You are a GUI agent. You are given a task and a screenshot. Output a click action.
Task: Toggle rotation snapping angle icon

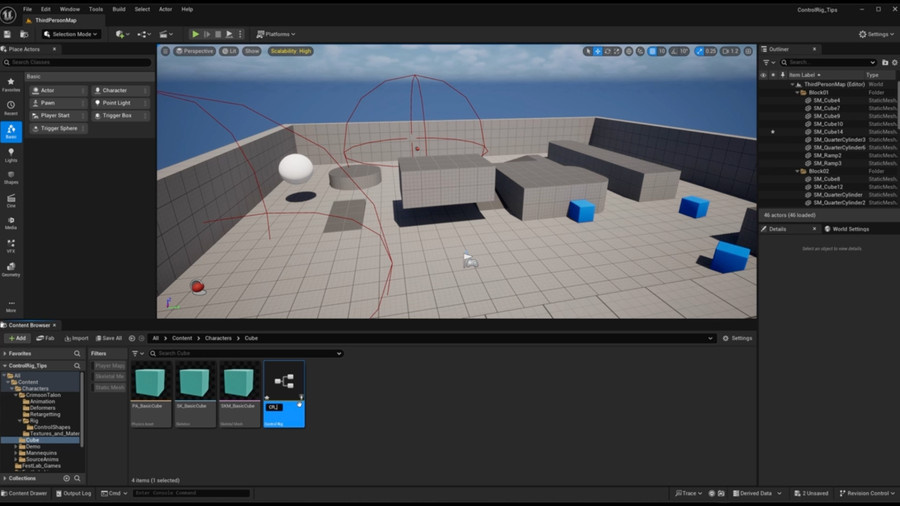(x=674, y=51)
